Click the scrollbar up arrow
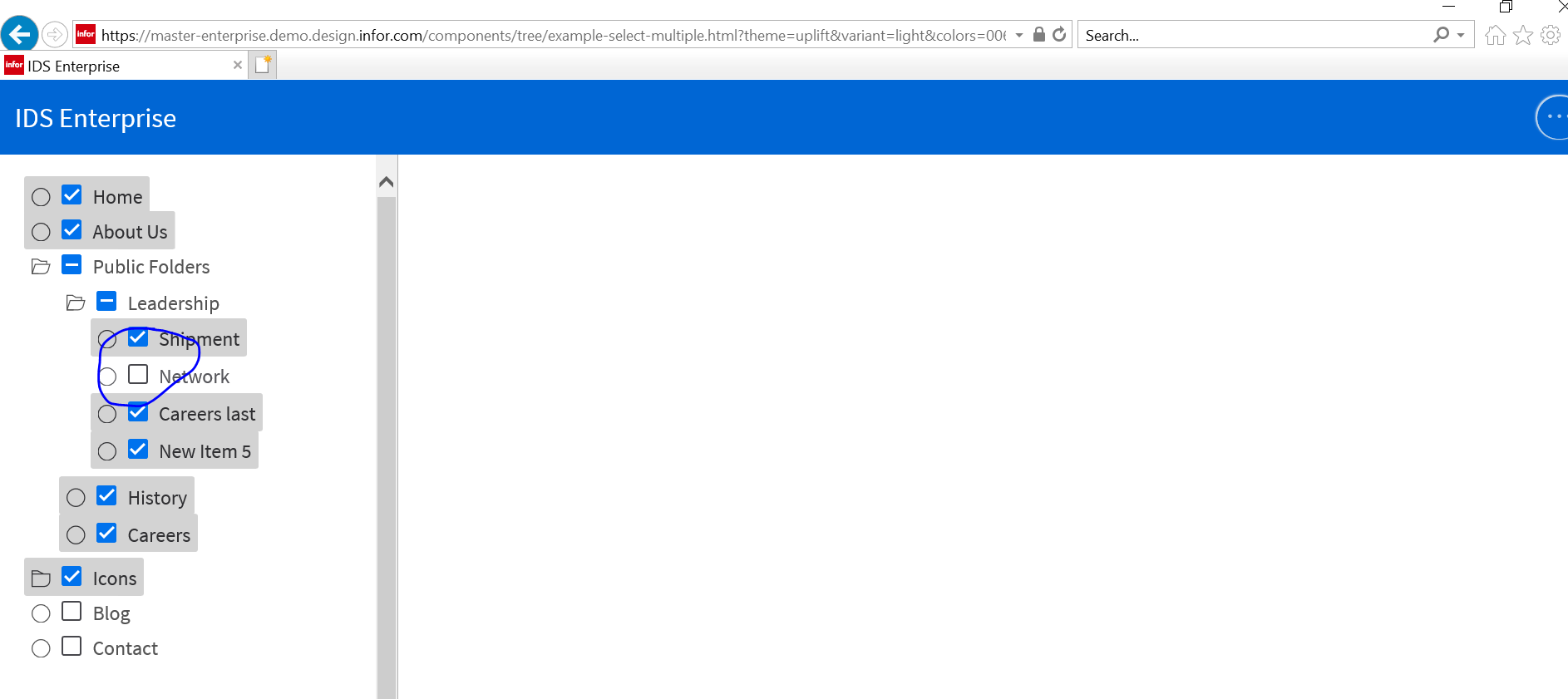The height and width of the screenshot is (699, 1568). [x=386, y=181]
